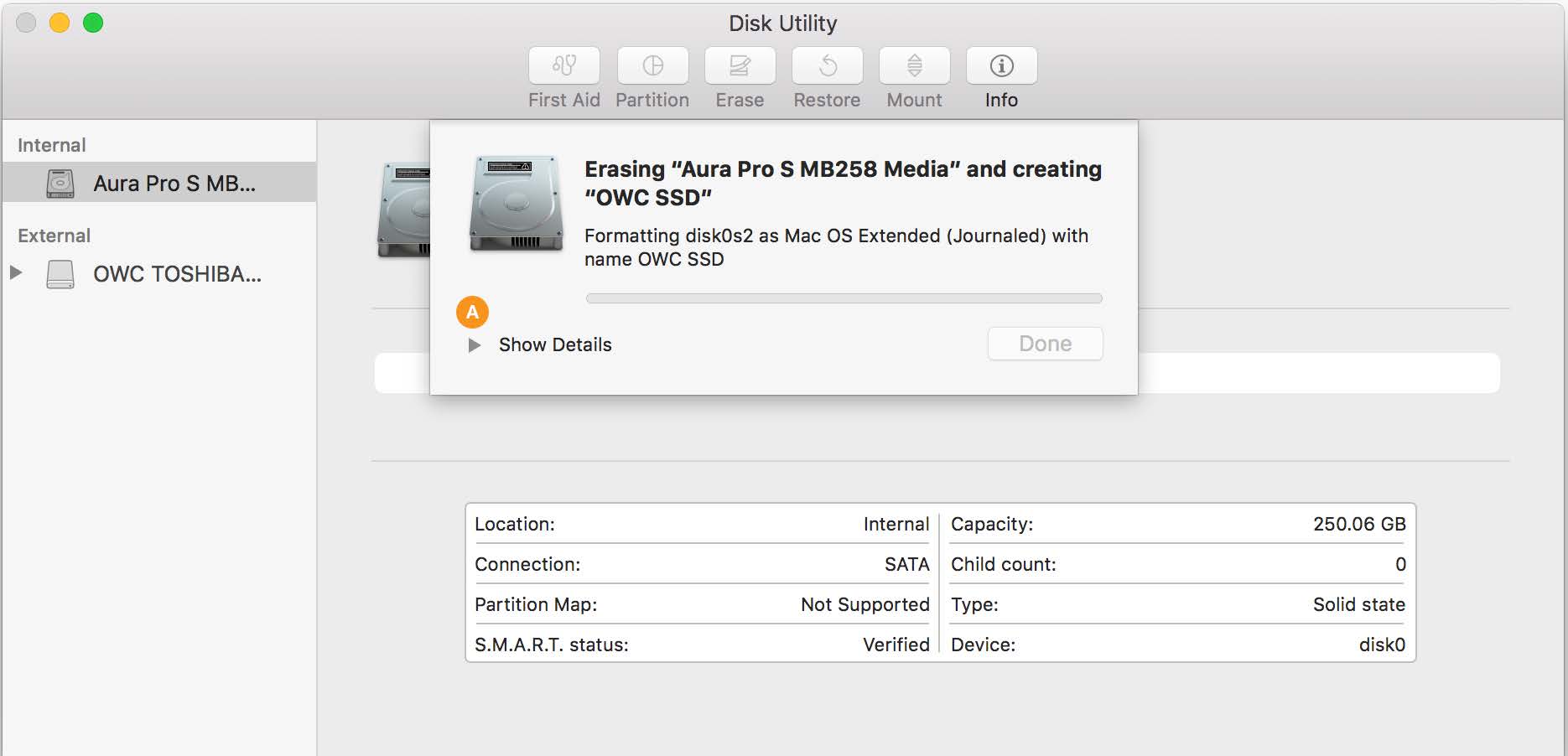1568x756 pixels.
Task: Open the Partition tool in the toolbar
Action: pyautogui.click(x=652, y=66)
